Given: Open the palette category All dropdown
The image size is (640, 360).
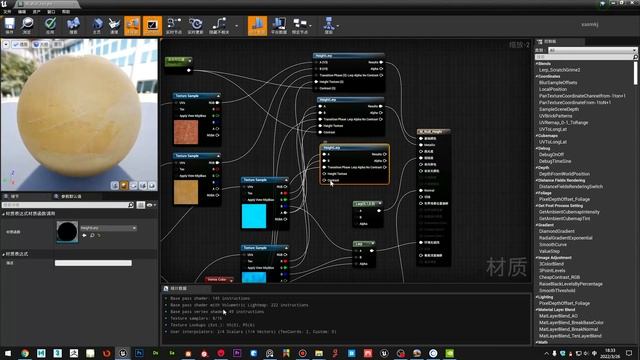Looking at the screenshot, I should pos(592,50).
